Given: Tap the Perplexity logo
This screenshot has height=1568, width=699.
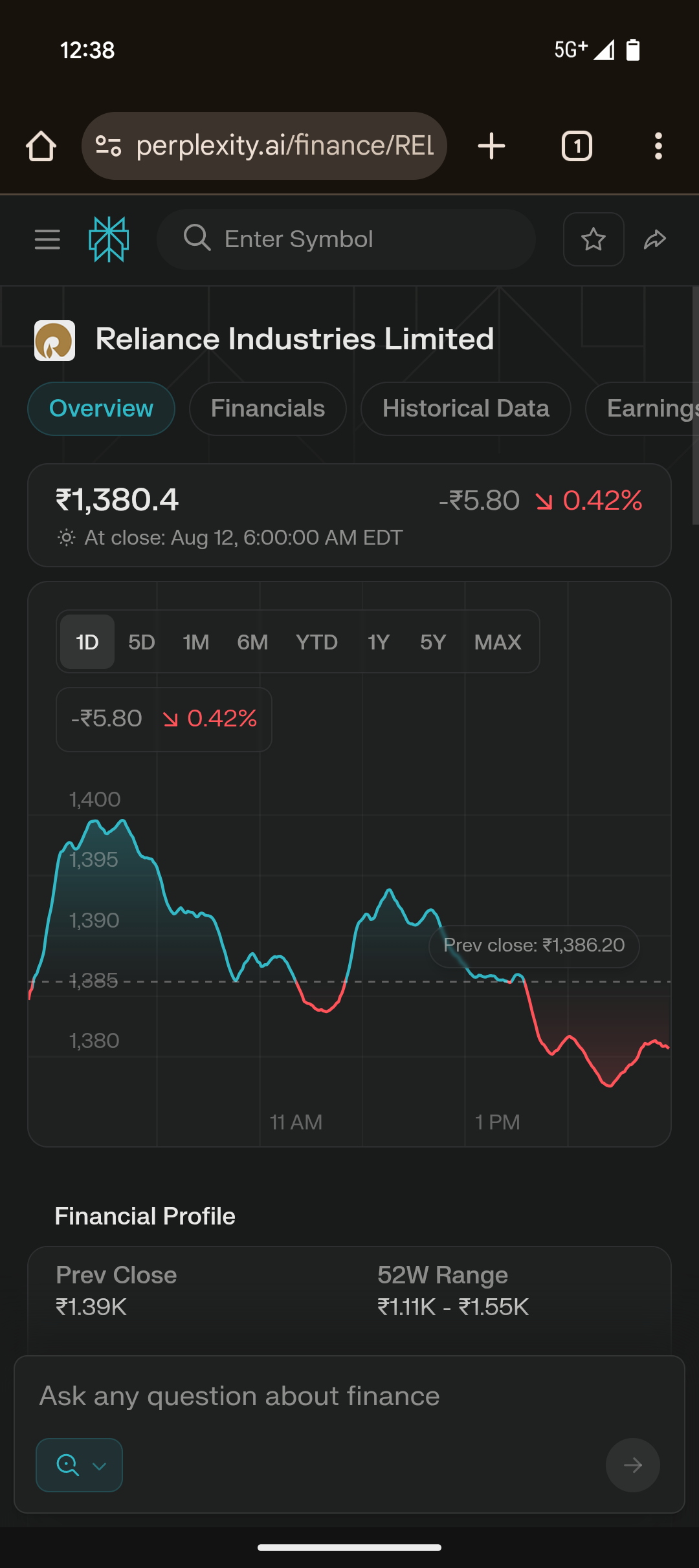Looking at the screenshot, I should click(x=109, y=239).
